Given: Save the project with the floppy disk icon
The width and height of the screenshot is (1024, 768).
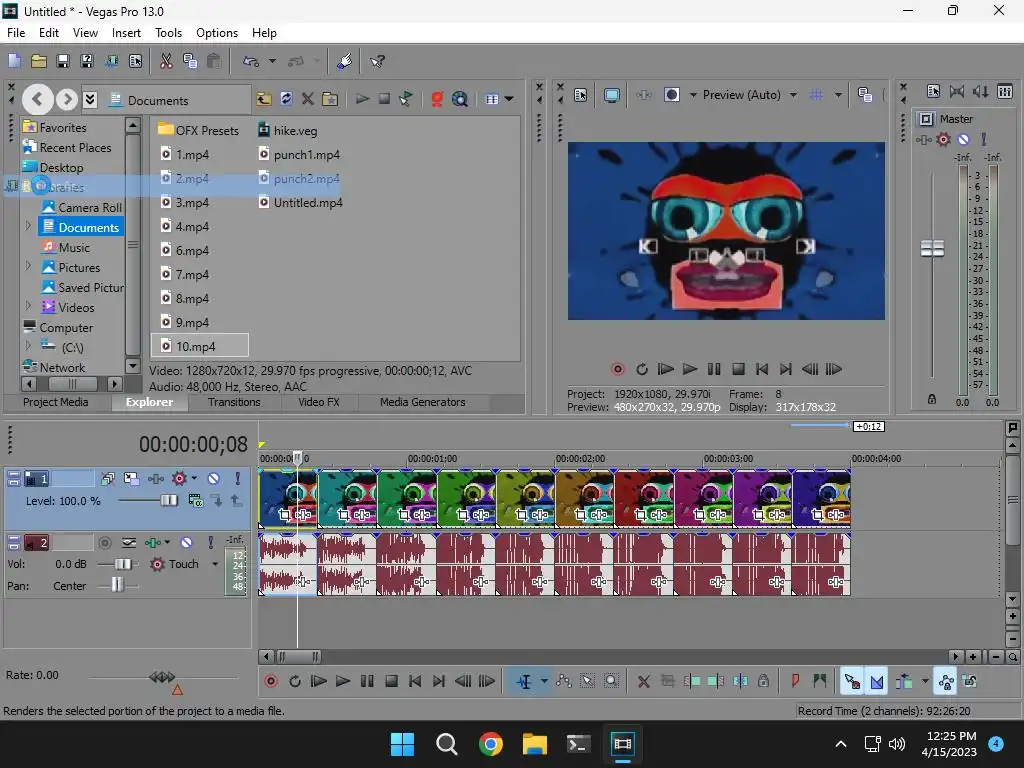Looking at the screenshot, I should tap(63, 61).
